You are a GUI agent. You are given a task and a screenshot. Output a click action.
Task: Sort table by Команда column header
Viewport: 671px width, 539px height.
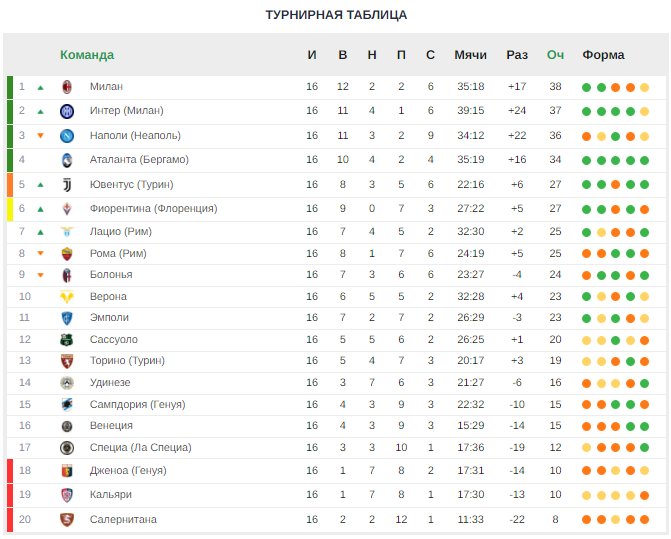click(x=87, y=55)
